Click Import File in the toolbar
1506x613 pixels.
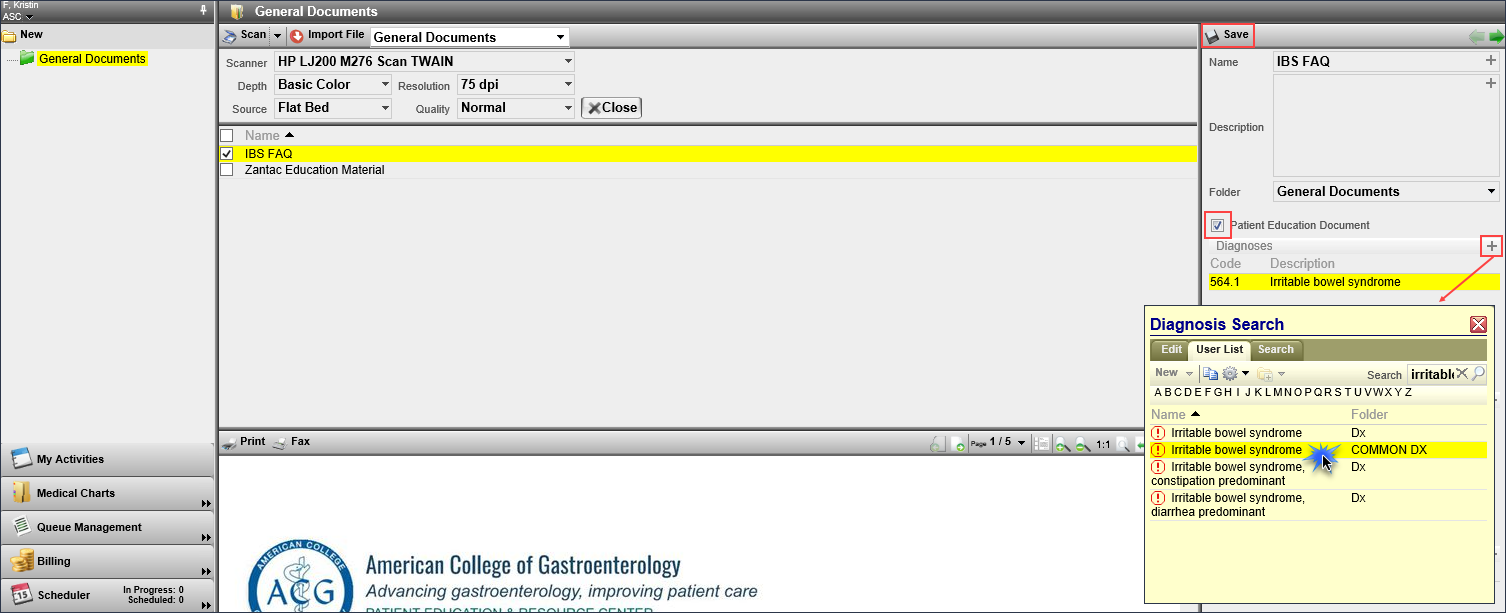coord(327,35)
